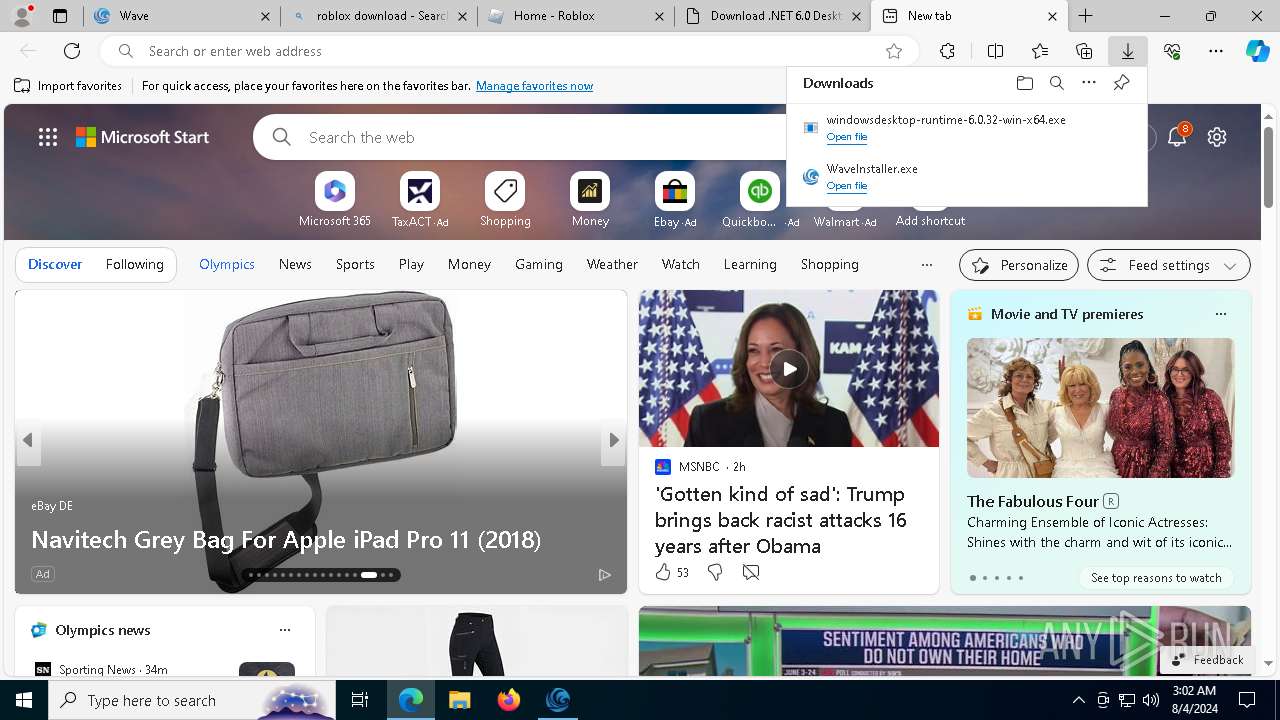Open comments on MSNBC article
The width and height of the screenshot is (1280, 720).
click(751, 572)
